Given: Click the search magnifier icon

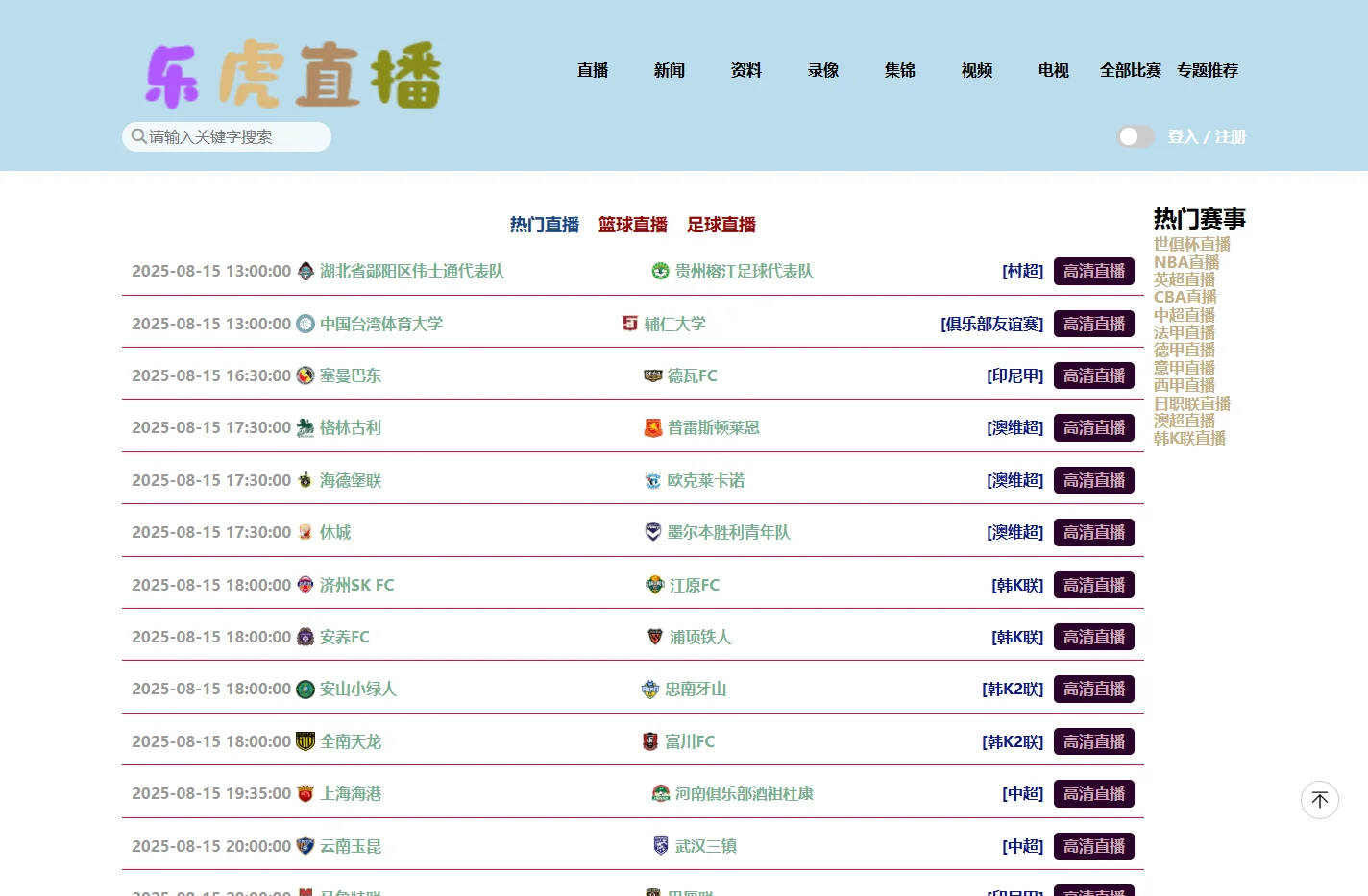Looking at the screenshot, I should click(x=139, y=136).
